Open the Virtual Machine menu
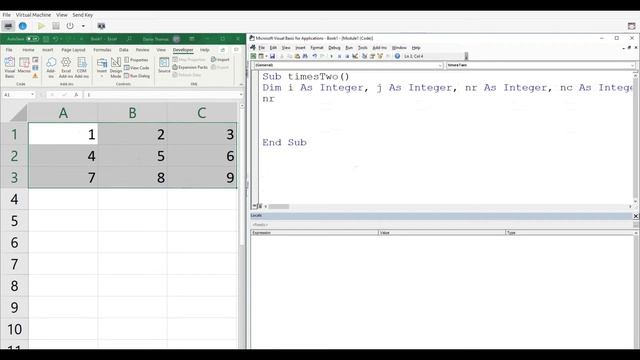 (x=33, y=15)
